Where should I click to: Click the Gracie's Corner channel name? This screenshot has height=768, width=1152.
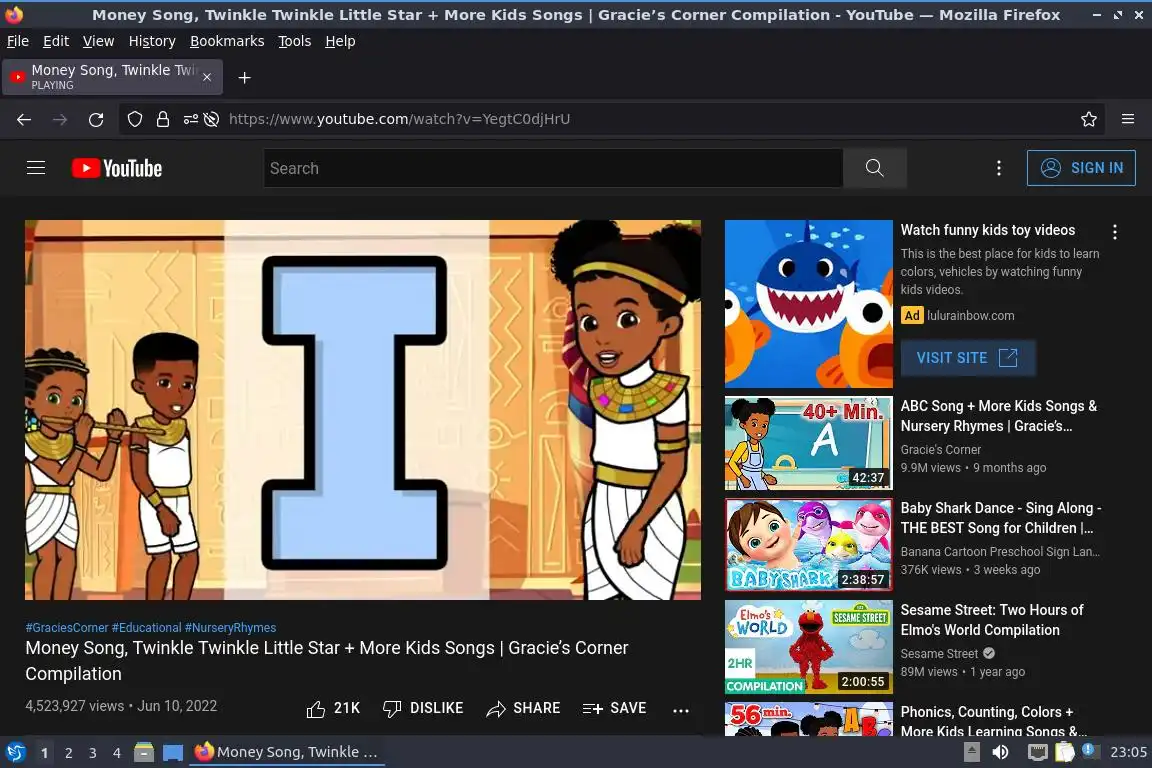[x=940, y=449]
